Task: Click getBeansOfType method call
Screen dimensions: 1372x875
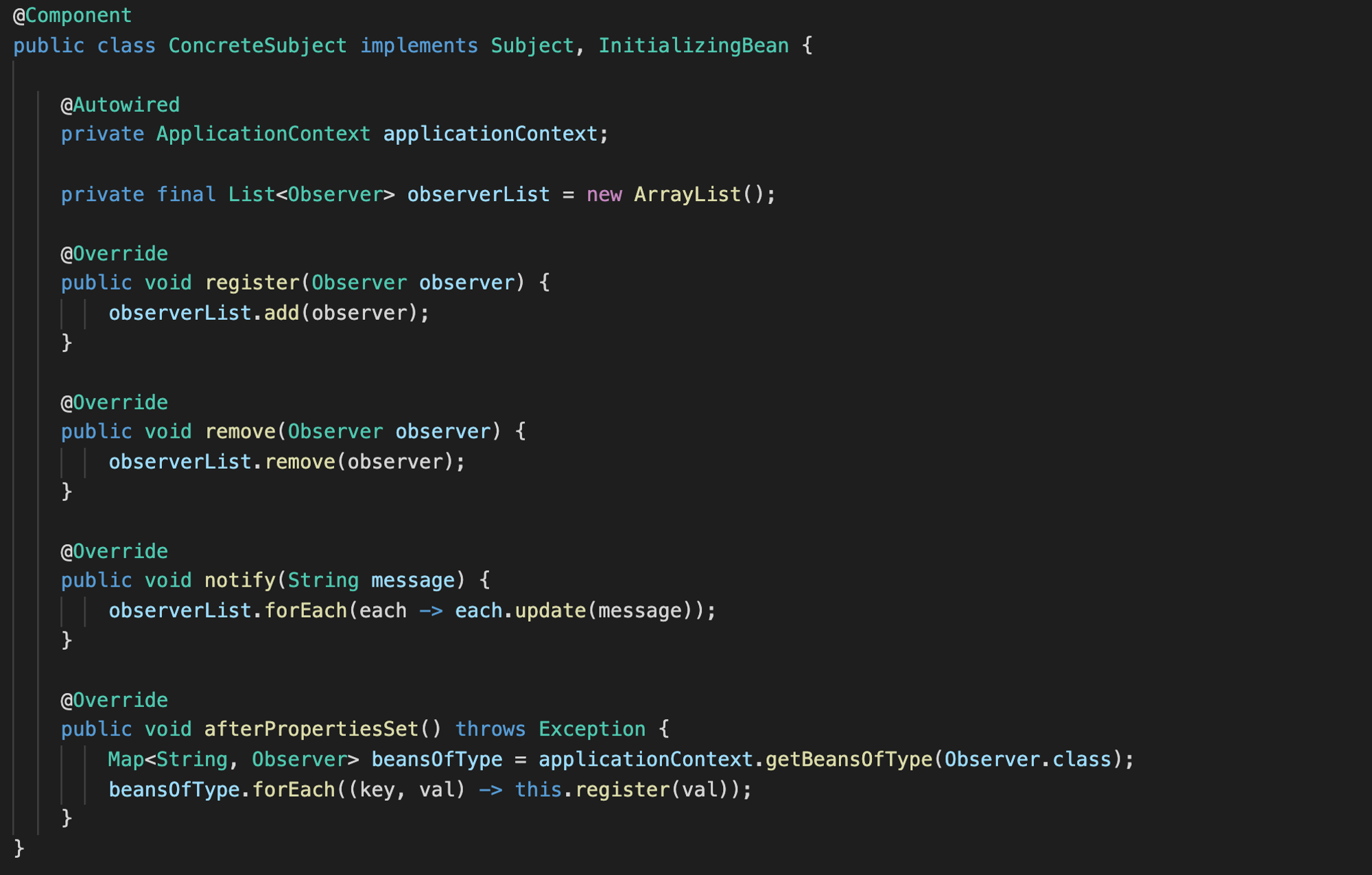Action: pyautogui.click(x=849, y=760)
